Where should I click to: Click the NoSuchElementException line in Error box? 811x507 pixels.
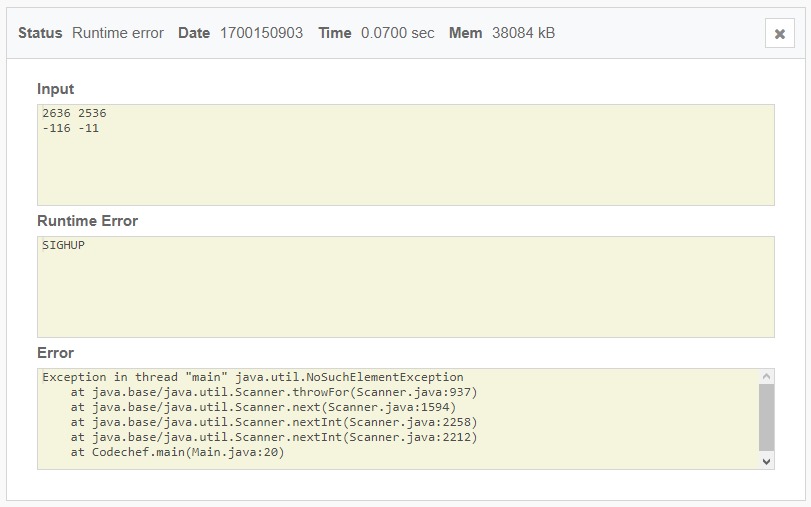(x=252, y=377)
